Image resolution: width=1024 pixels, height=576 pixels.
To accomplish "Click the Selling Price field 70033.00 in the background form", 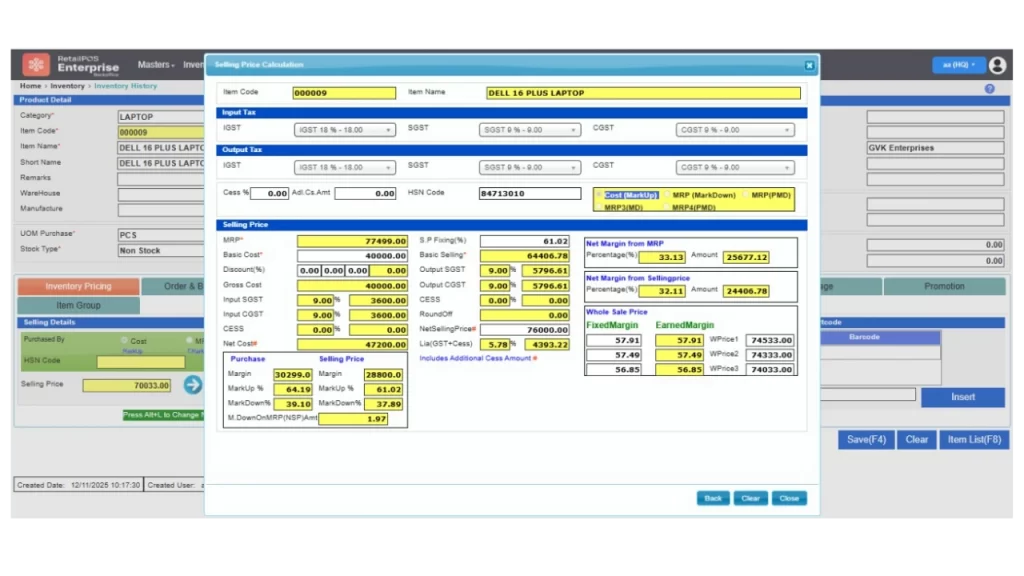I will (127, 385).
